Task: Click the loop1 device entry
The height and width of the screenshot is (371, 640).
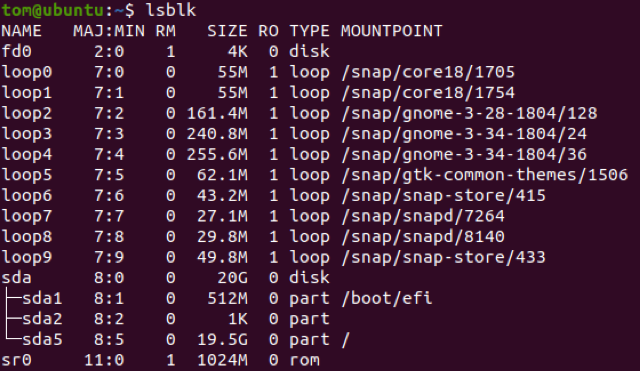Action: pos(27,93)
